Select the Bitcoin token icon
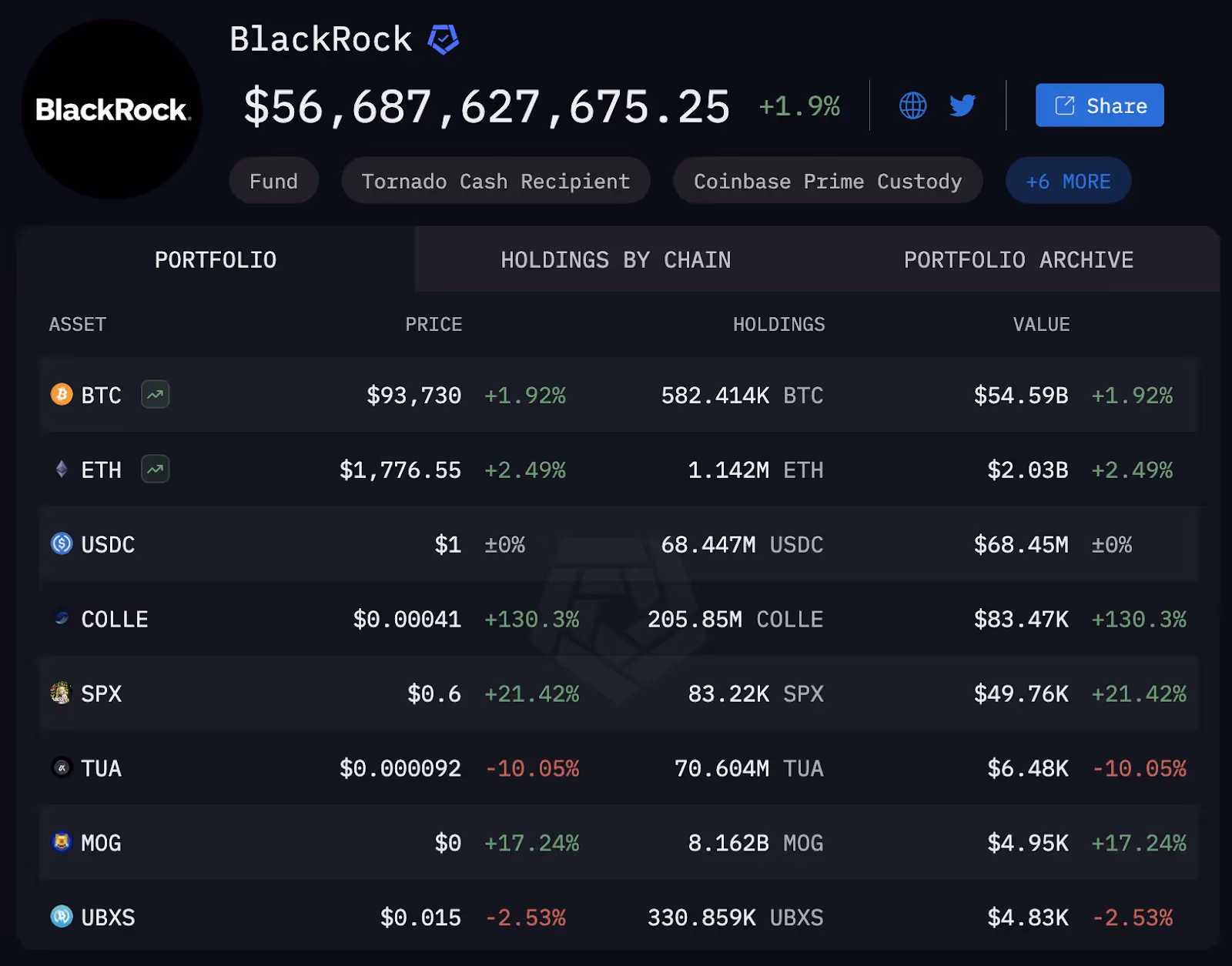Image resolution: width=1232 pixels, height=966 pixels. click(60, 395)
